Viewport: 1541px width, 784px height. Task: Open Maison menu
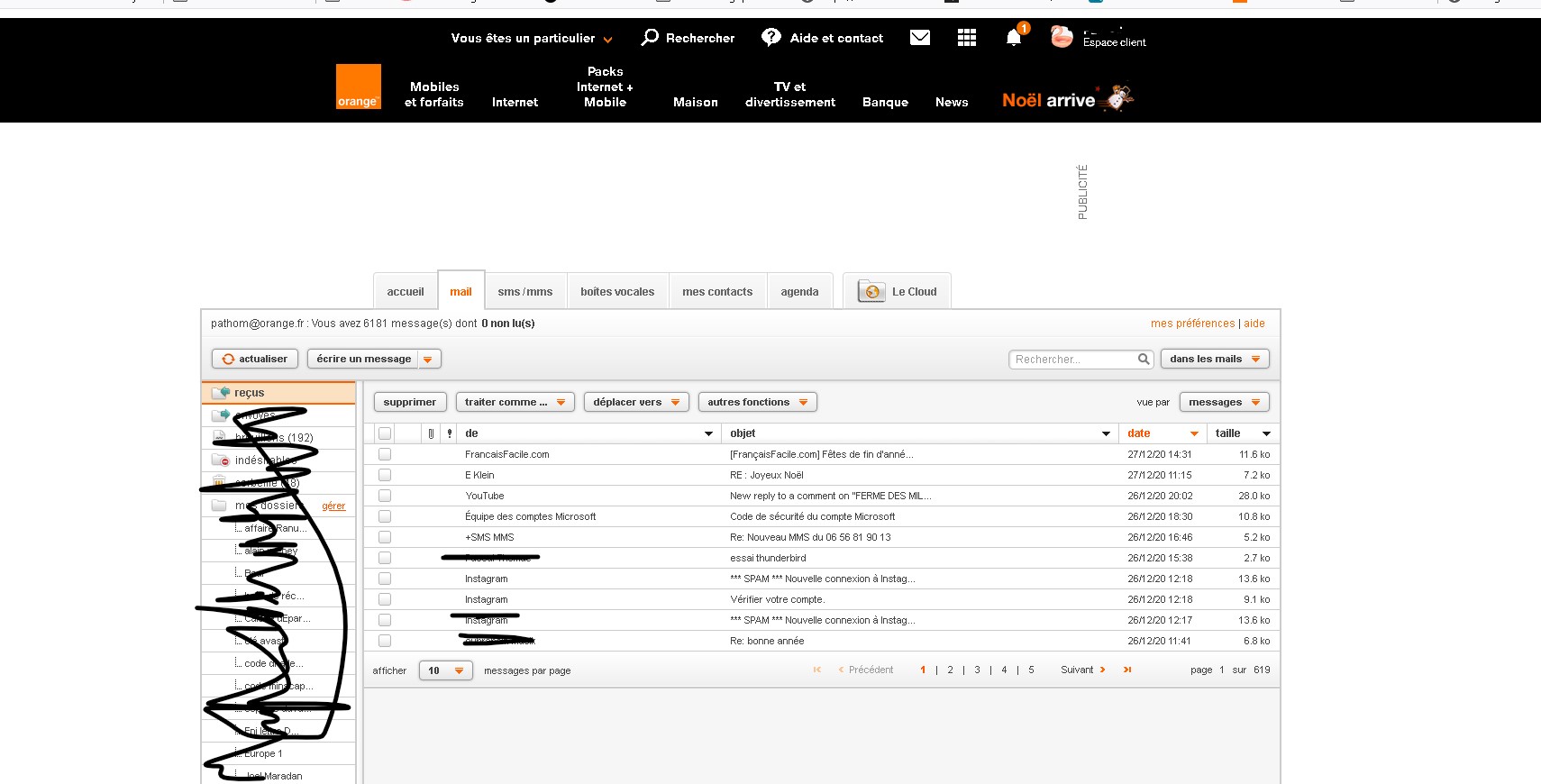(x=696, y=102)
